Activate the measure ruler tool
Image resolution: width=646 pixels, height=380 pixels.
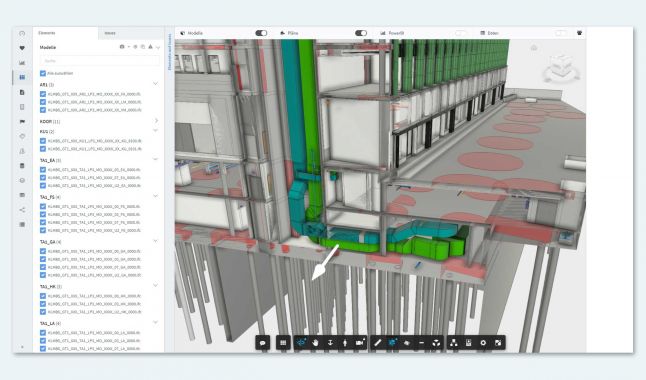click(377, 342)
